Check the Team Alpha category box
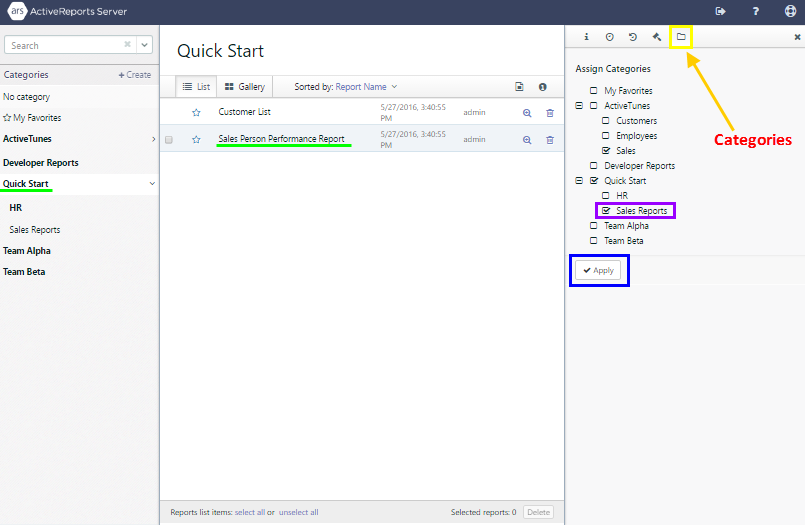Viewport: 805px width, 525px height. (x=593, y=225)
